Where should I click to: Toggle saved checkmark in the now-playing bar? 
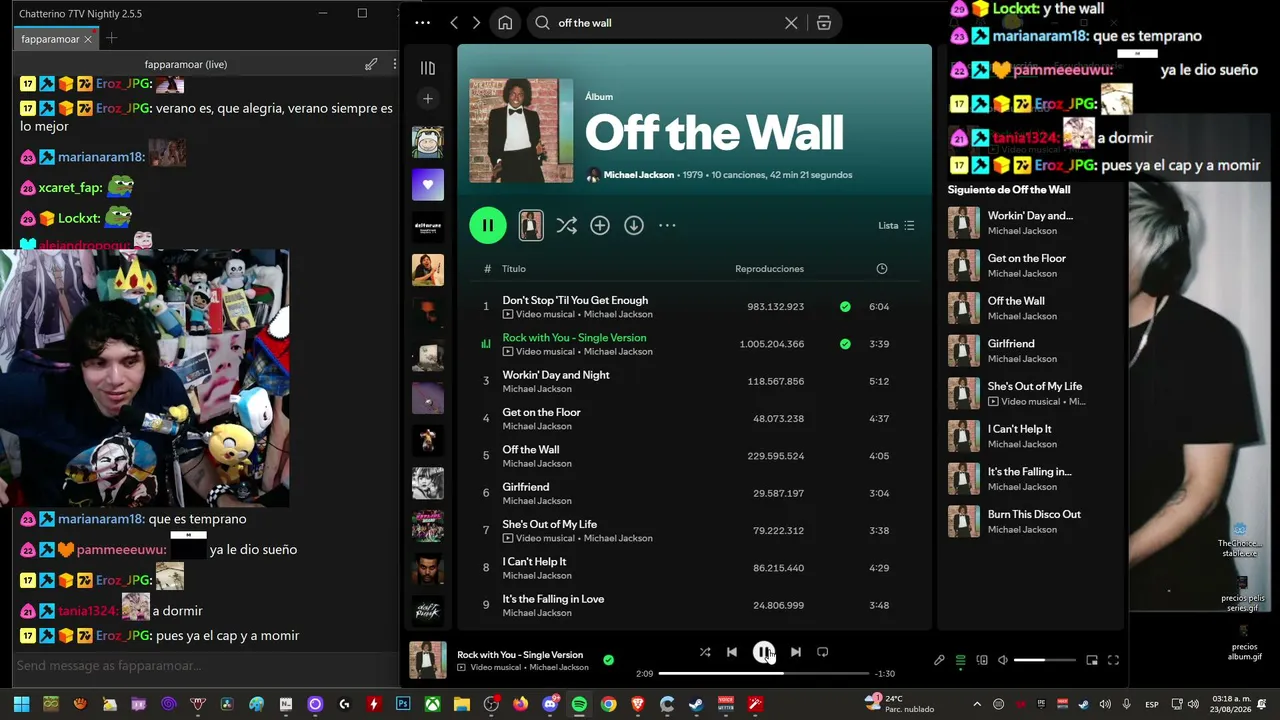(608, 660)
